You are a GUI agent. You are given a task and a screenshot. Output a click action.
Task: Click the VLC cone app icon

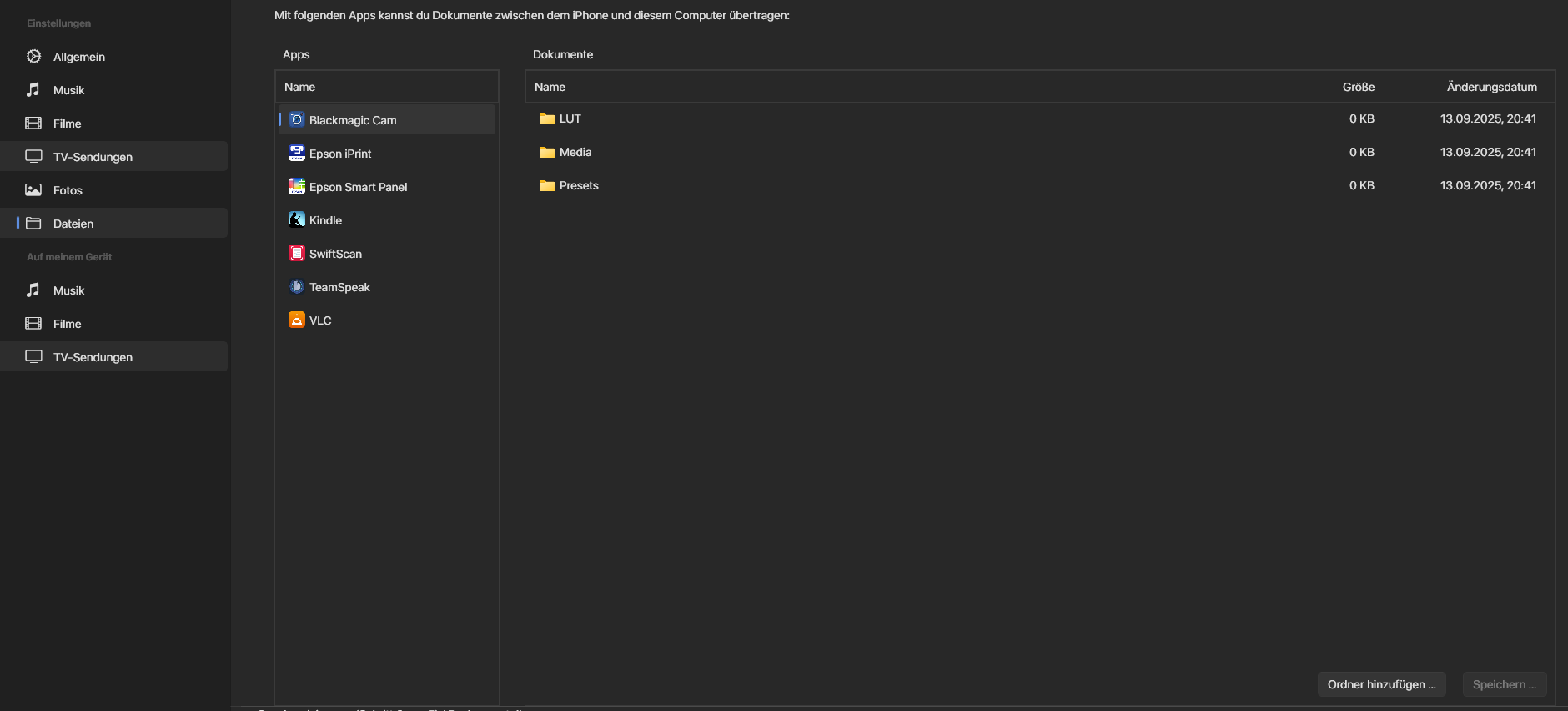click(297, 320)
